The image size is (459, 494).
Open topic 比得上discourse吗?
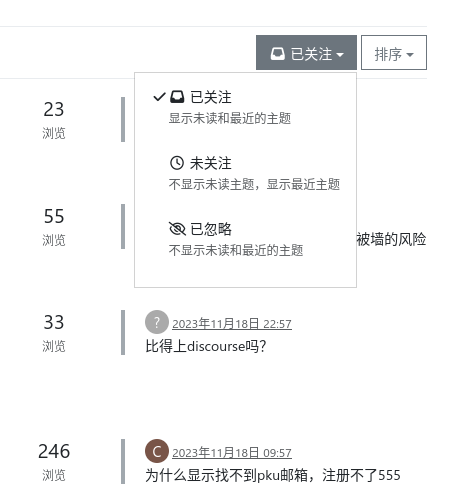tap(206, 346)
